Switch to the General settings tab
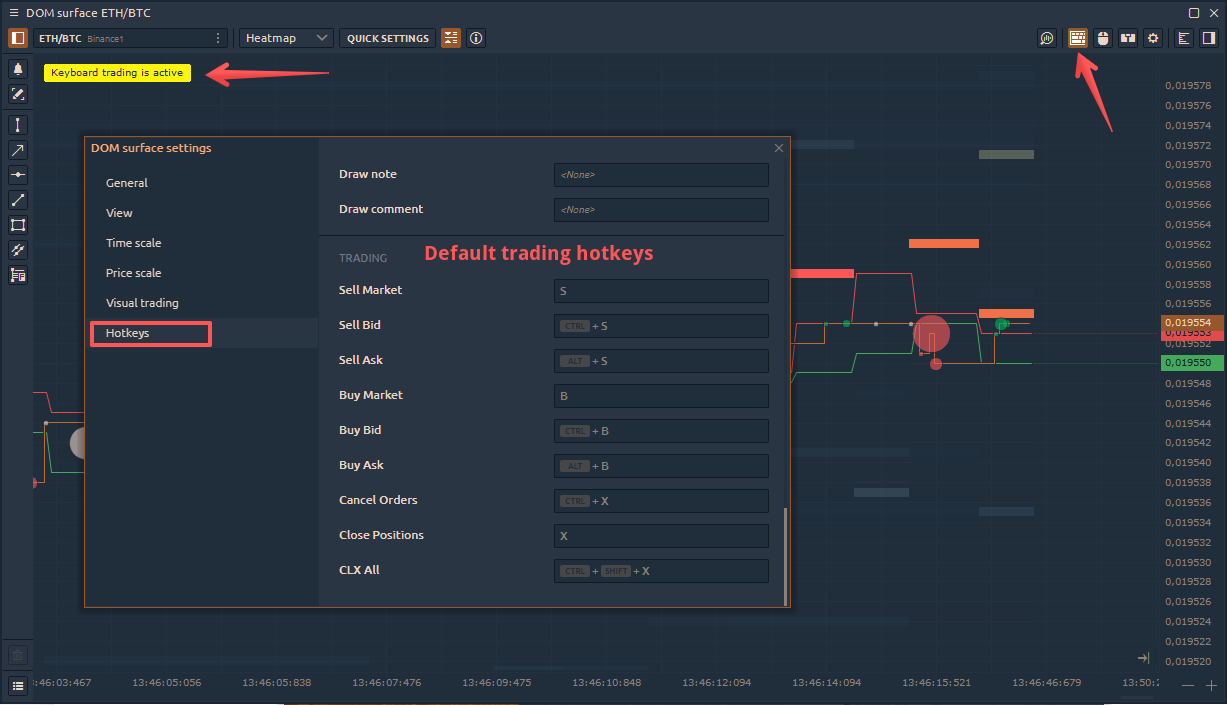 pos(127,183)
